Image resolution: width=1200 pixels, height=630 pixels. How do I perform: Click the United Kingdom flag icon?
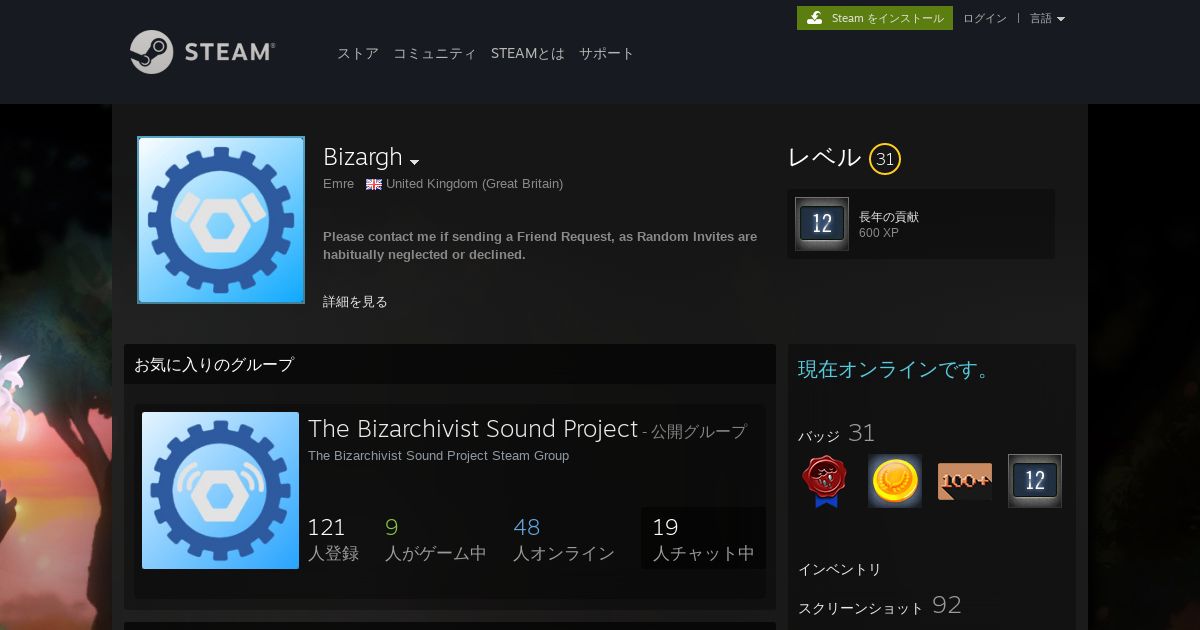(374, 184)
